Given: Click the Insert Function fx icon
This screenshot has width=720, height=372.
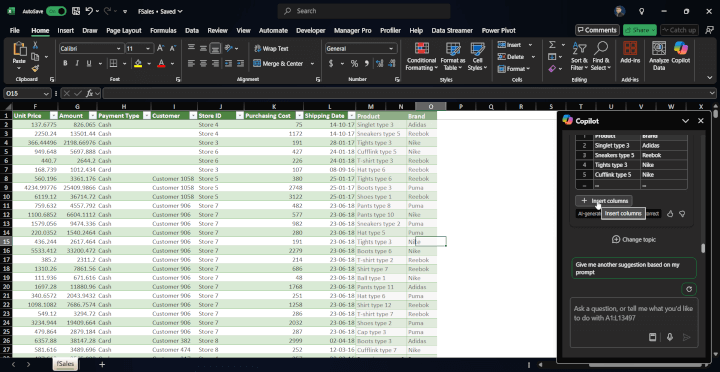Looking at the screenshot, I should click(90, 93).
